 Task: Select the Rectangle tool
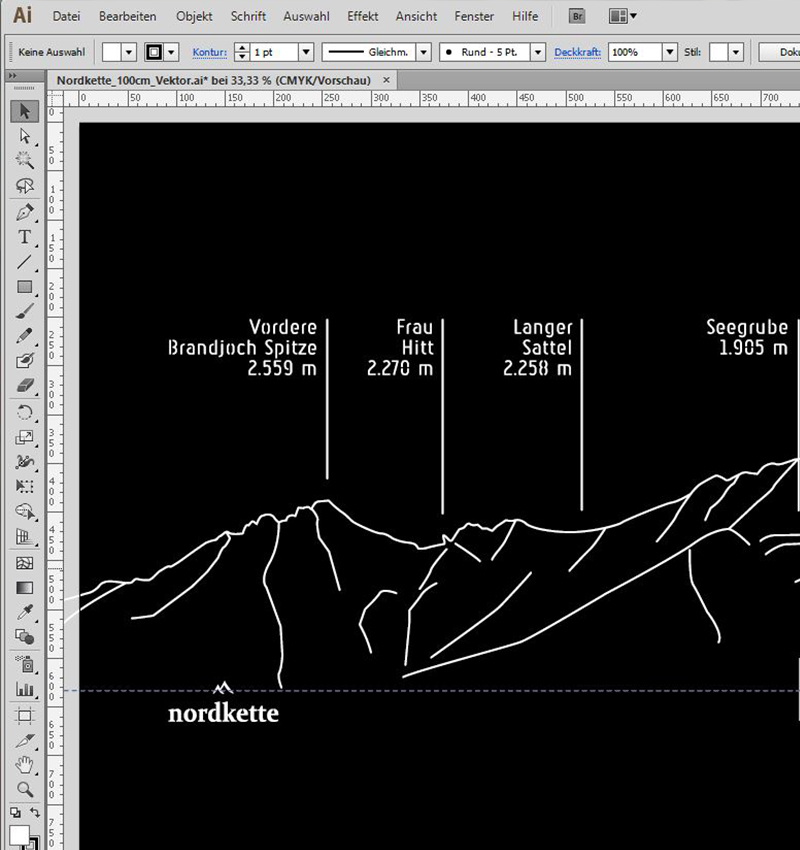[x=24, y=287]
